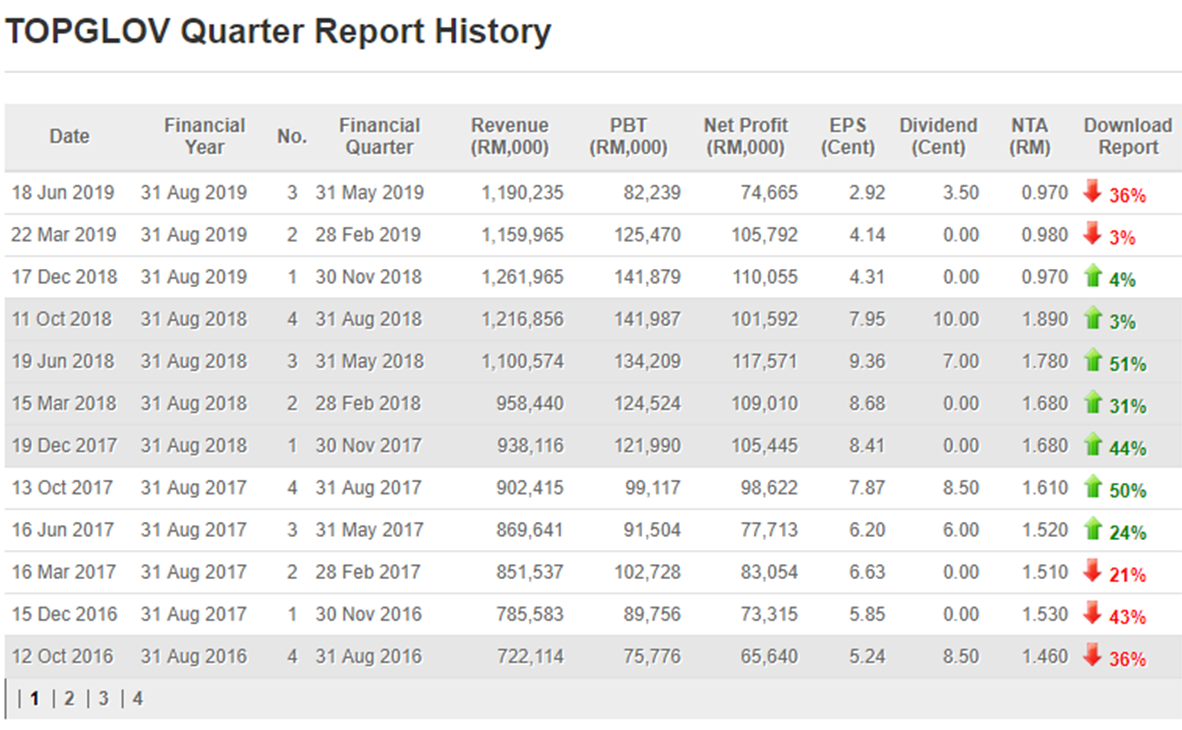Viewport: 1182px width, 730px height.
Task: Click the green up arrow in 19 Dec 2017 row
Action: (1093, 444)
